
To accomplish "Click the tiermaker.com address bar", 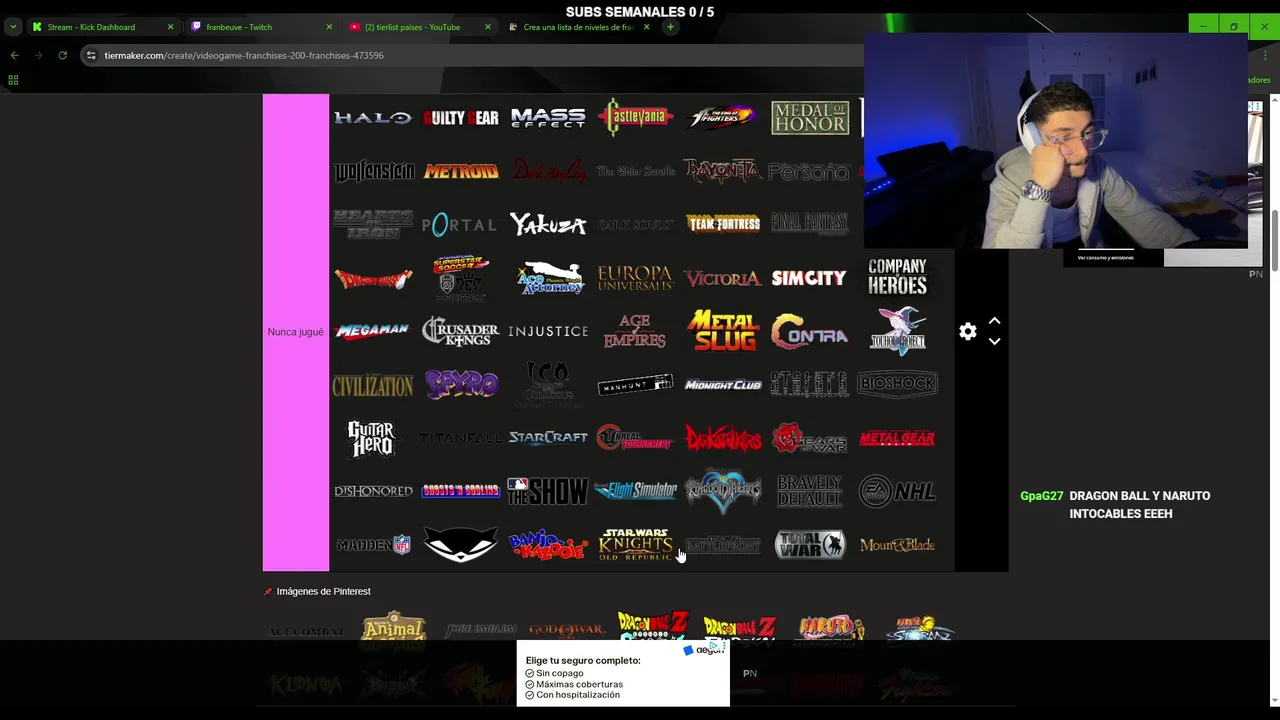I will 470,55.
